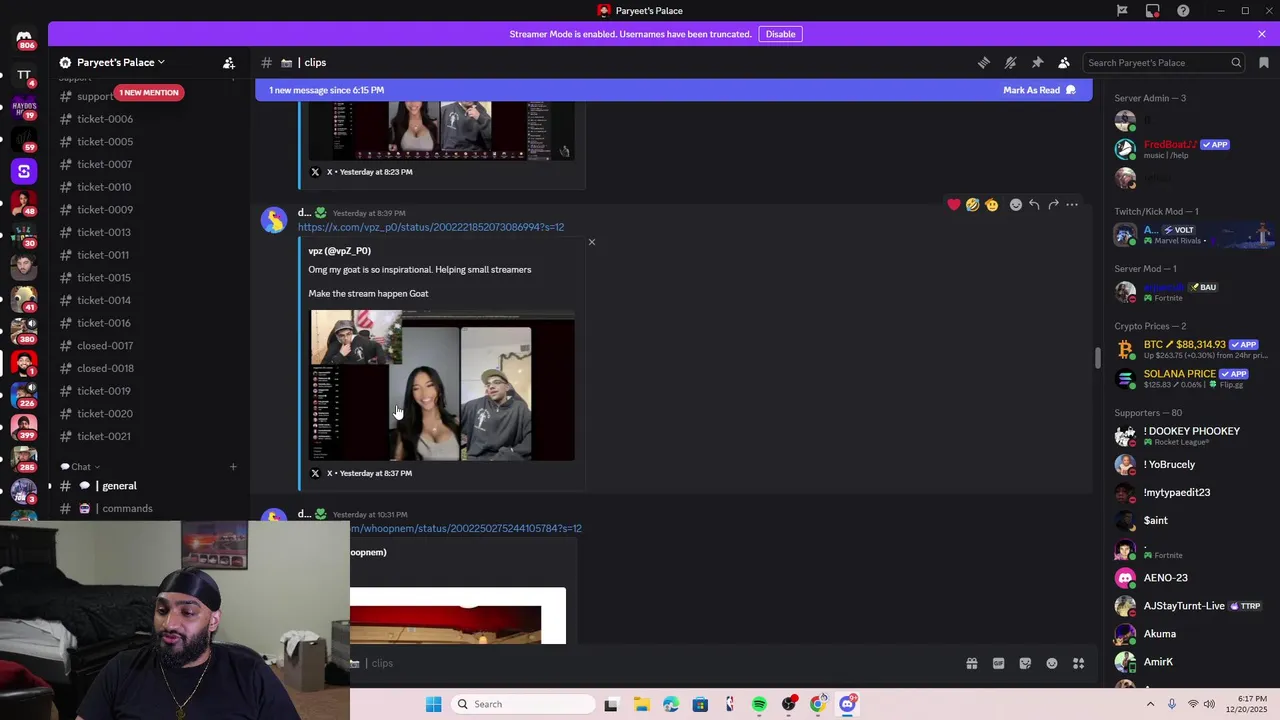
Task: Click the forward arrow on message
Action: coord(1053,205)
